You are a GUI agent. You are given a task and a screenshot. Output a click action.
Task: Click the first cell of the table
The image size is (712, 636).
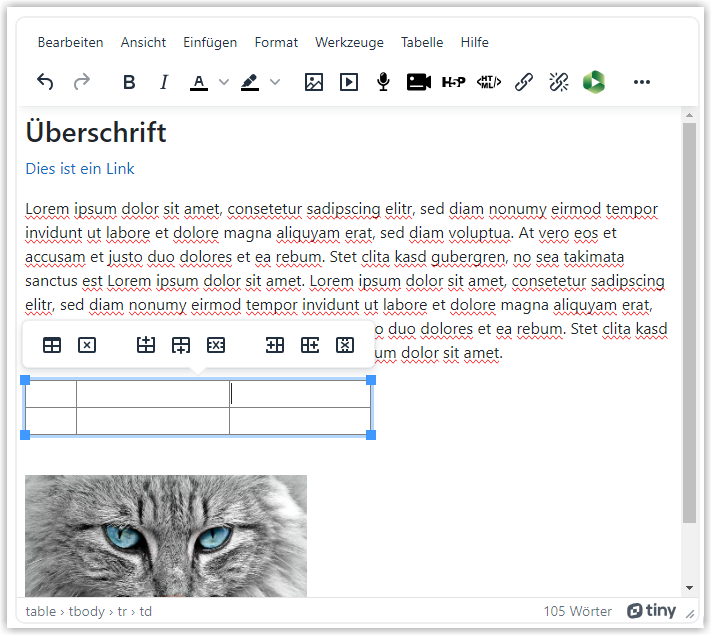[51, 394]
